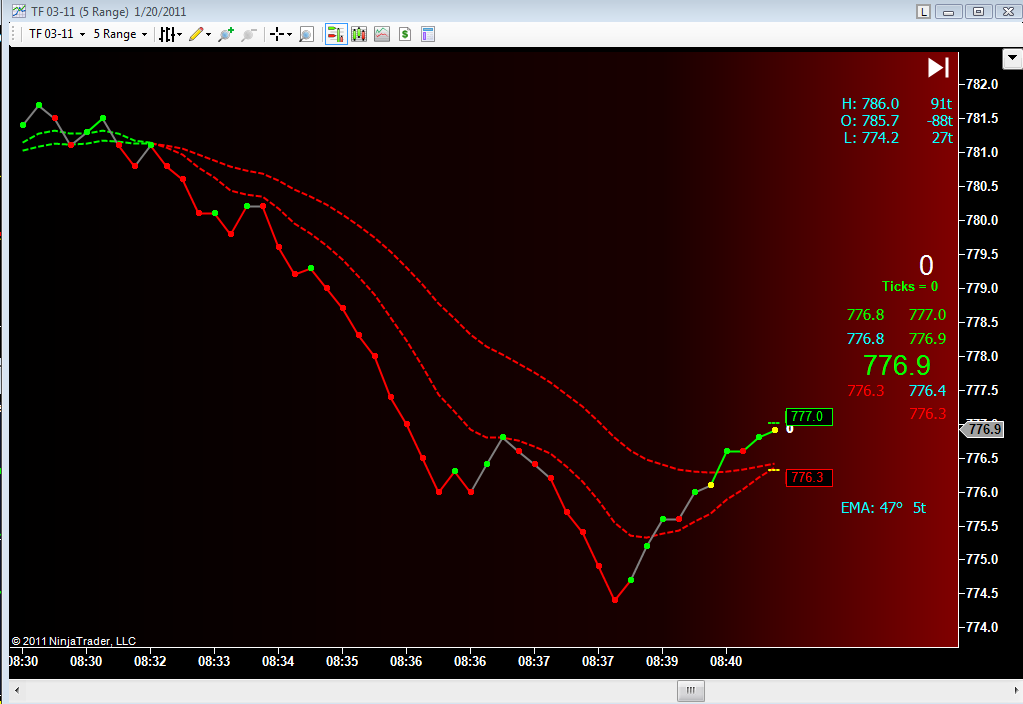Click the red 776.3 price marker box
The height and width of the screenshot is (704, 1023).
pos(809,478)
